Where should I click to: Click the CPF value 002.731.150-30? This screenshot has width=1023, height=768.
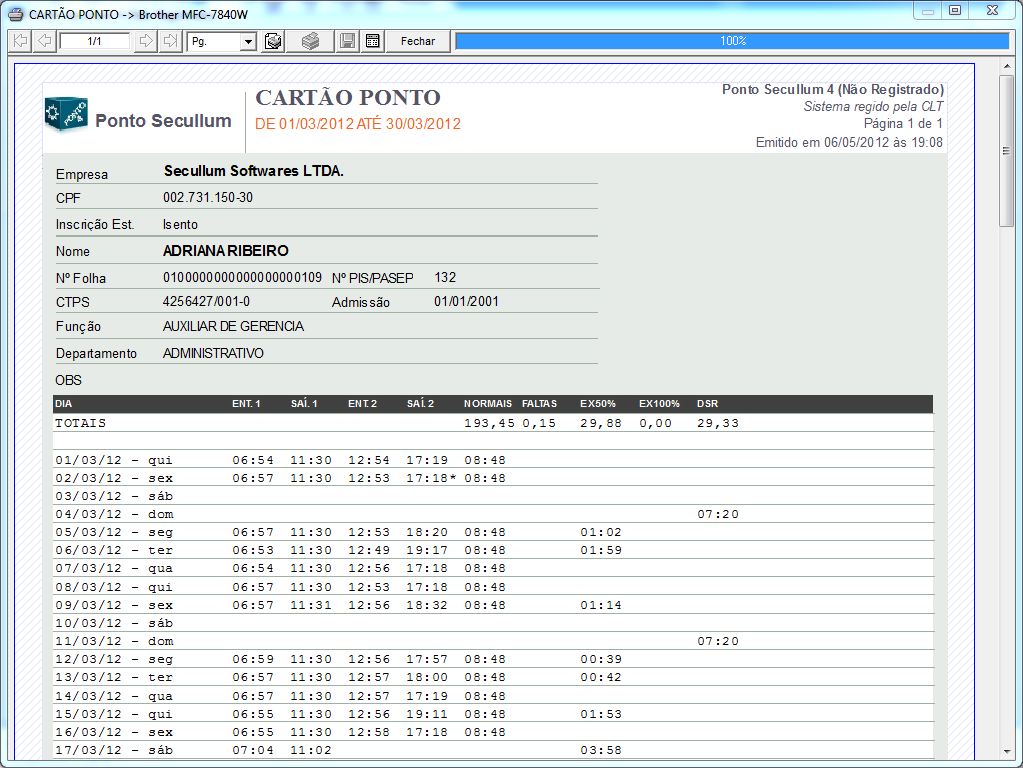tap(208, 198)
